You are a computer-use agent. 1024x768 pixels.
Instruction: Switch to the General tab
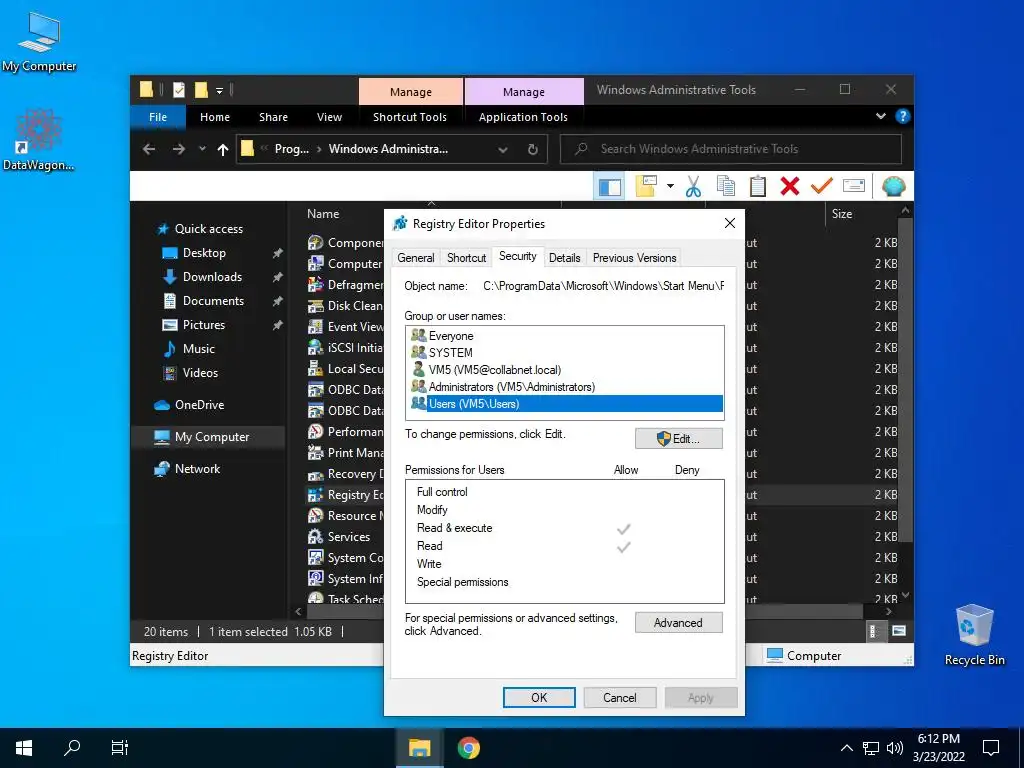coord(416,258)
